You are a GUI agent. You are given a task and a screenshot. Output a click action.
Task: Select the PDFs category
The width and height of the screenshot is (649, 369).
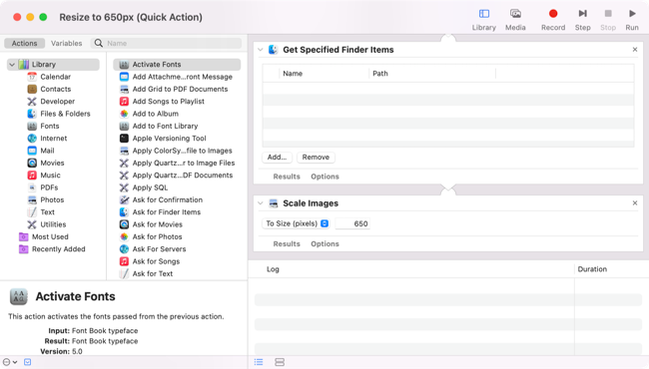click(49, 187)
